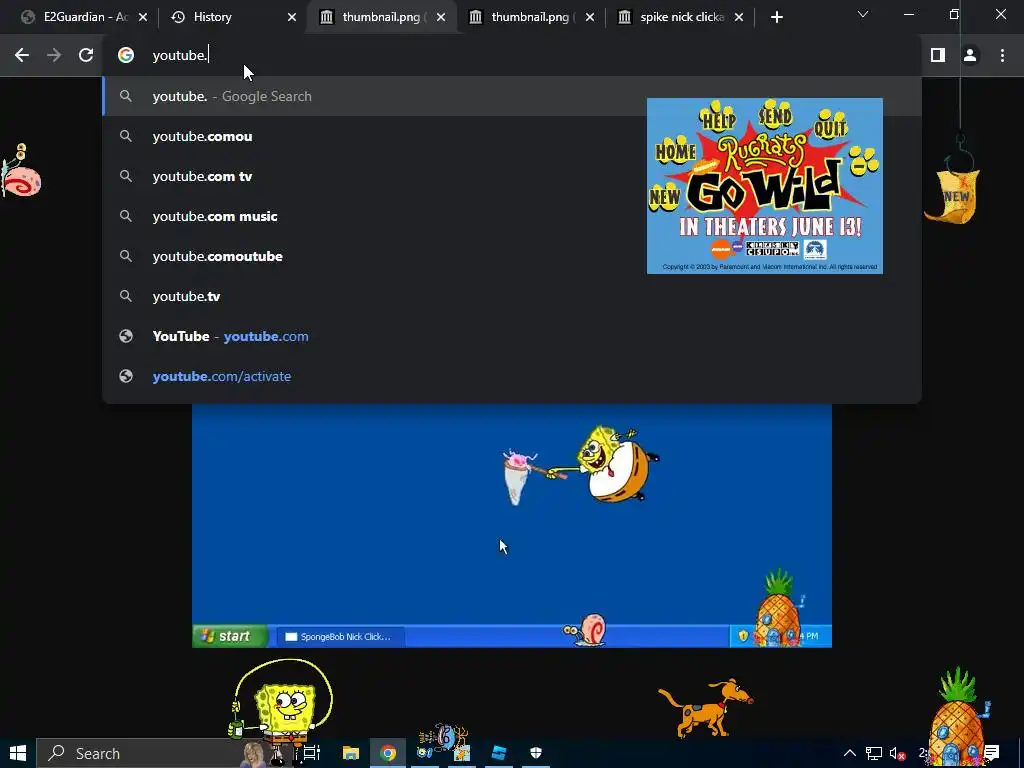Click Gary the snail on the game taskbar
Image resolution: width=1024 pixels, height=768 pixels.
[x=584, y=630]
